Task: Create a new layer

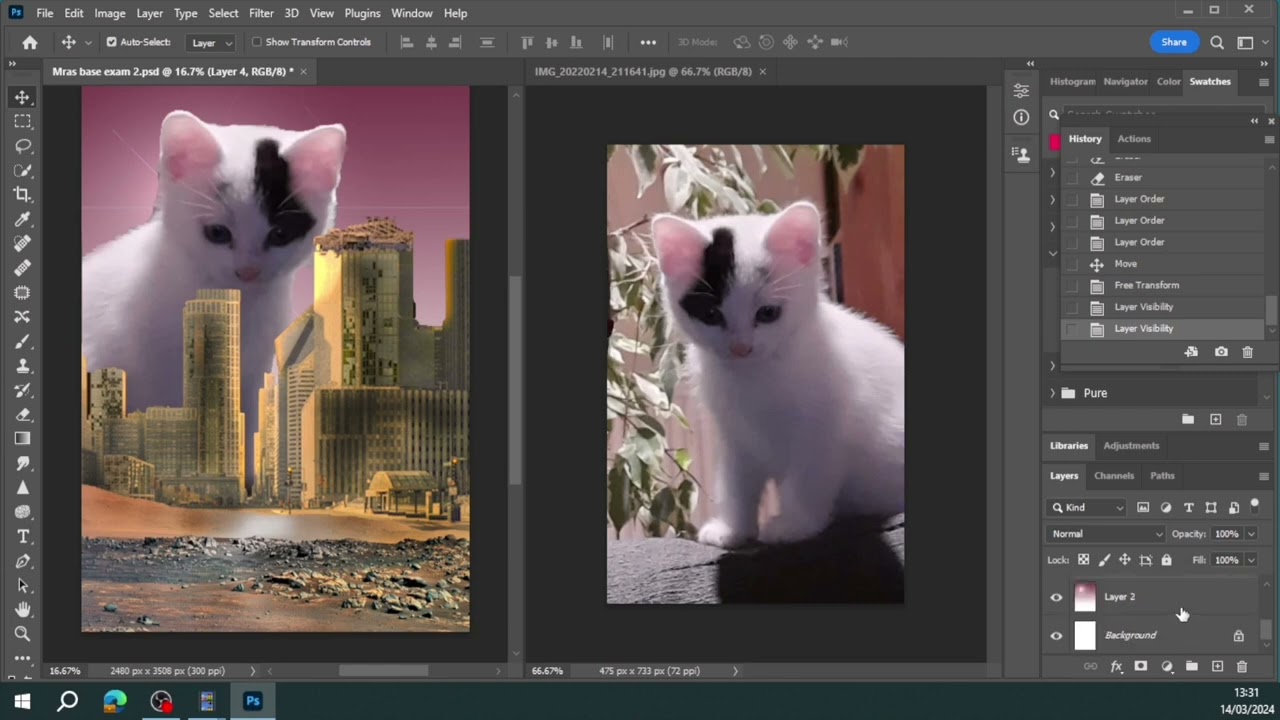Action: click(1217, 666)
